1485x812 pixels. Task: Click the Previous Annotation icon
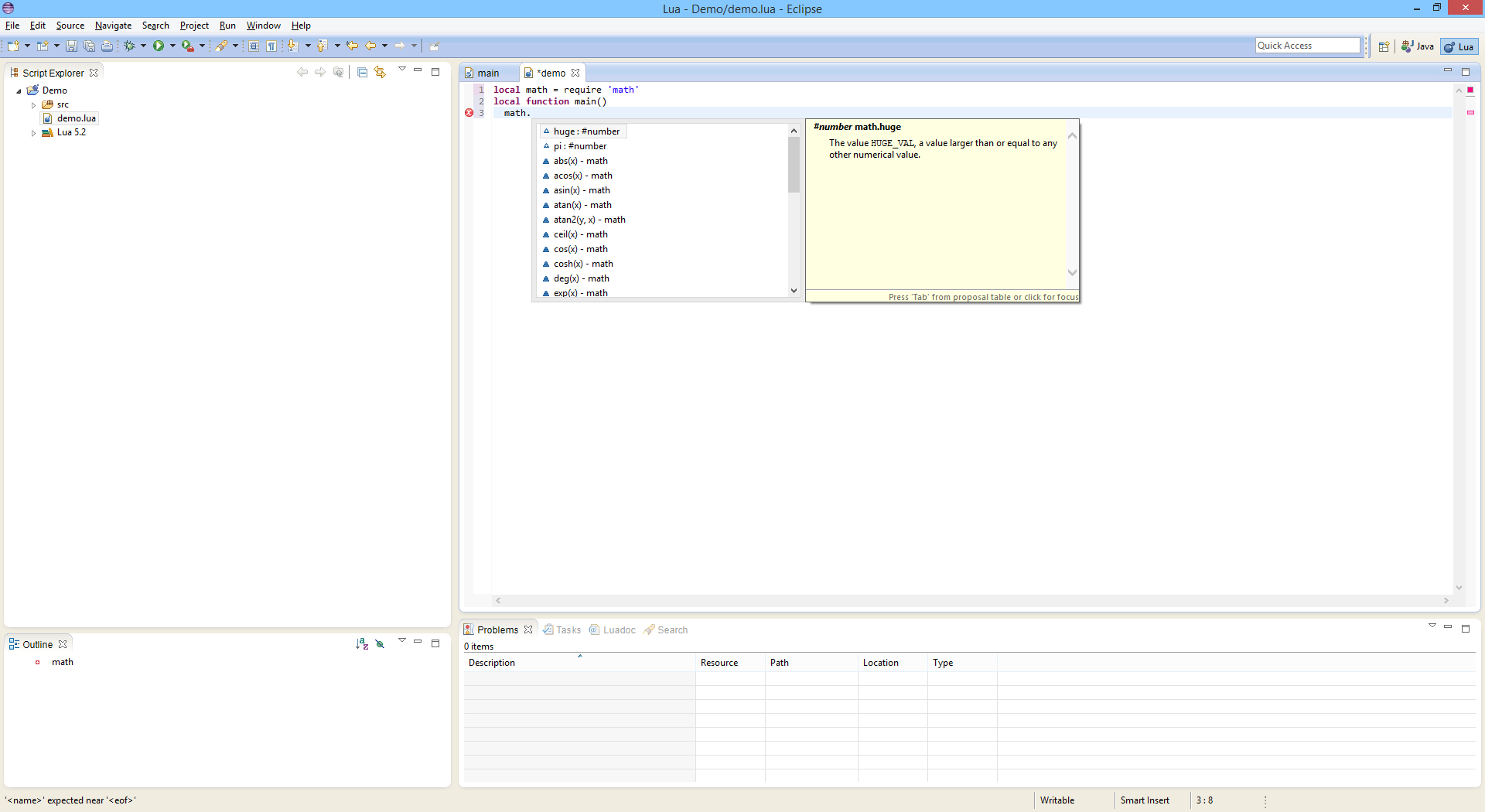322,46
